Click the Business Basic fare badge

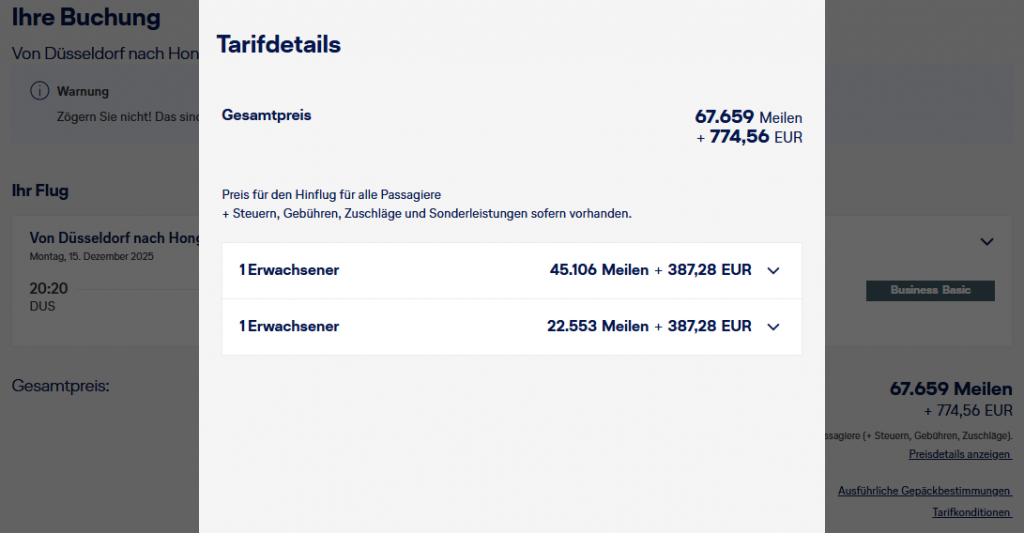coord(930,290)
